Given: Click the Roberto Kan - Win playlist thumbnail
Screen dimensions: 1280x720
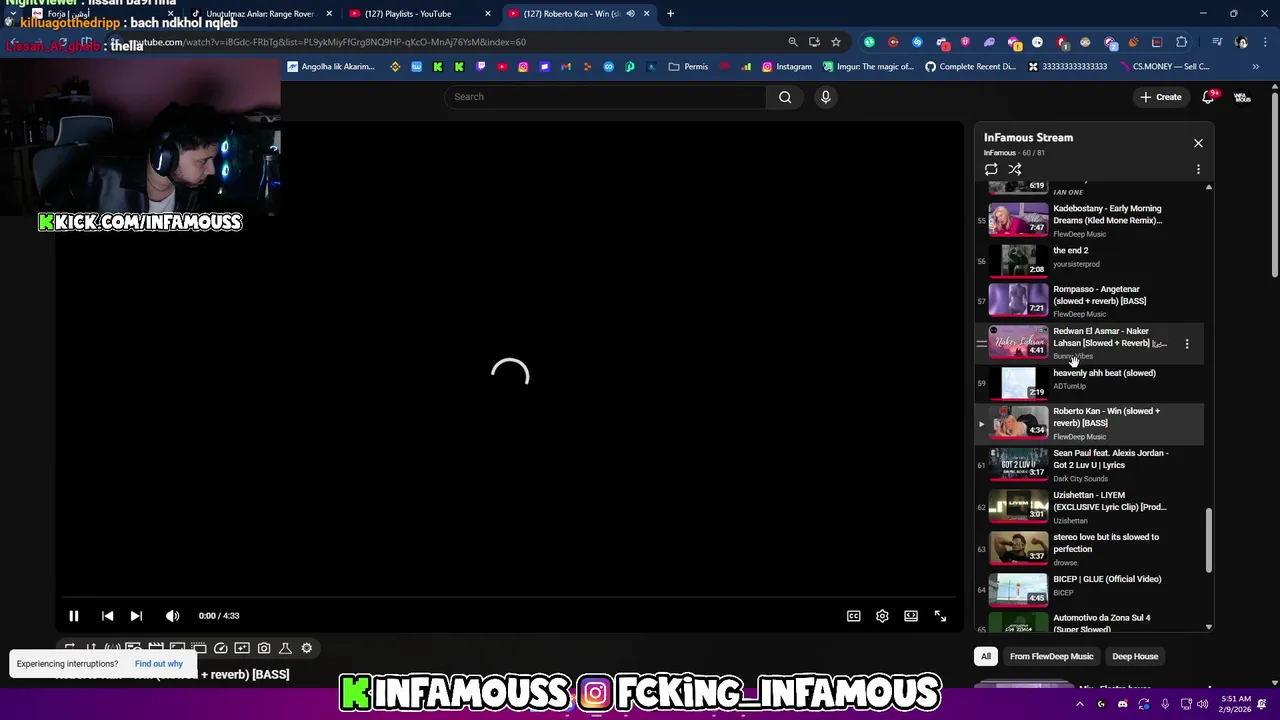Looking at the screenshot, I should tap(1018, 422).
